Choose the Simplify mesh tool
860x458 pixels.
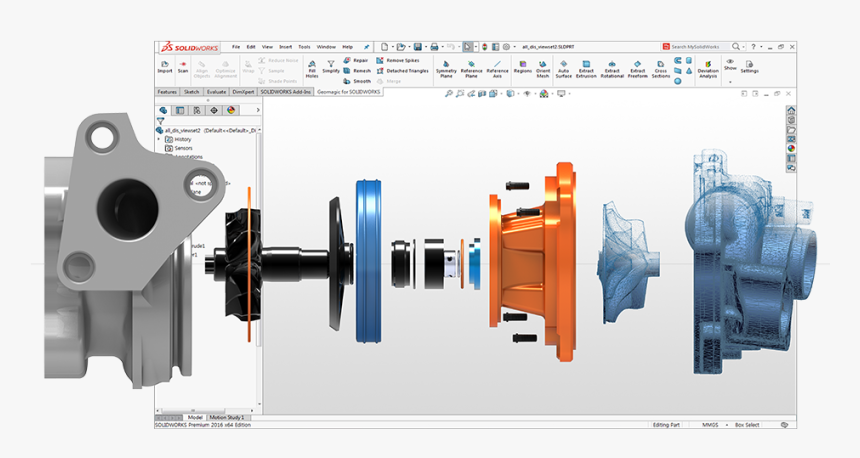[x=331, y=67]
